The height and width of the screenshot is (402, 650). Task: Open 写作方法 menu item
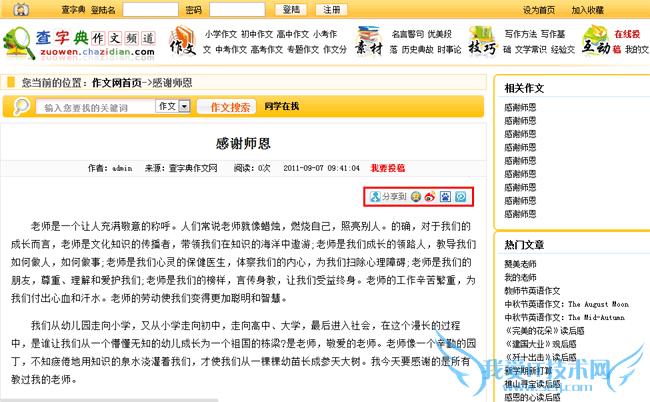coord(521,34)
